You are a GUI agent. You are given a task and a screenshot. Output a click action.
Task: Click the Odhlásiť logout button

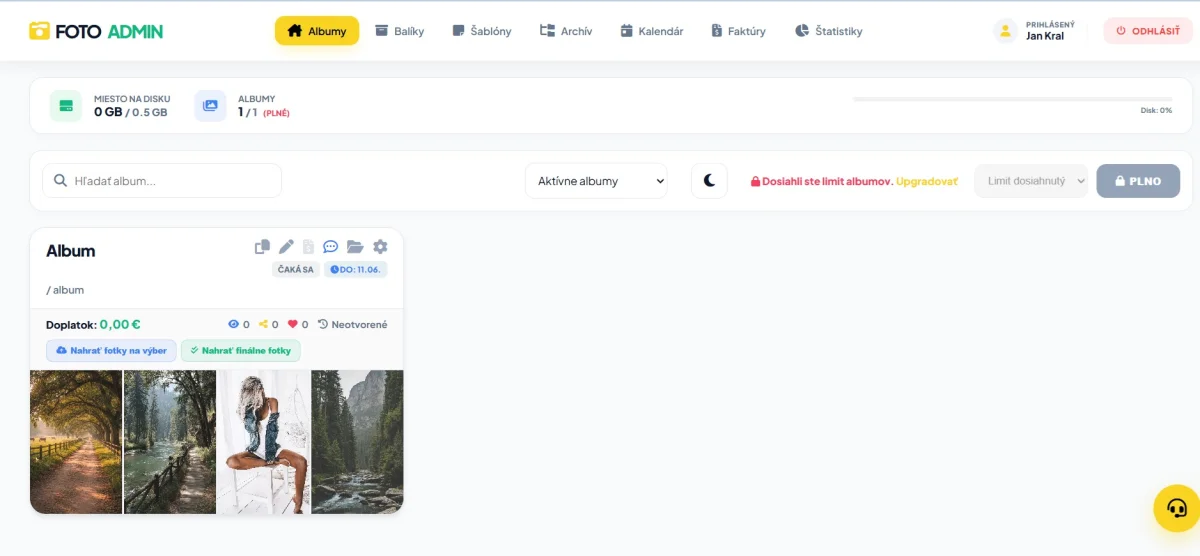click(1148, 31)
